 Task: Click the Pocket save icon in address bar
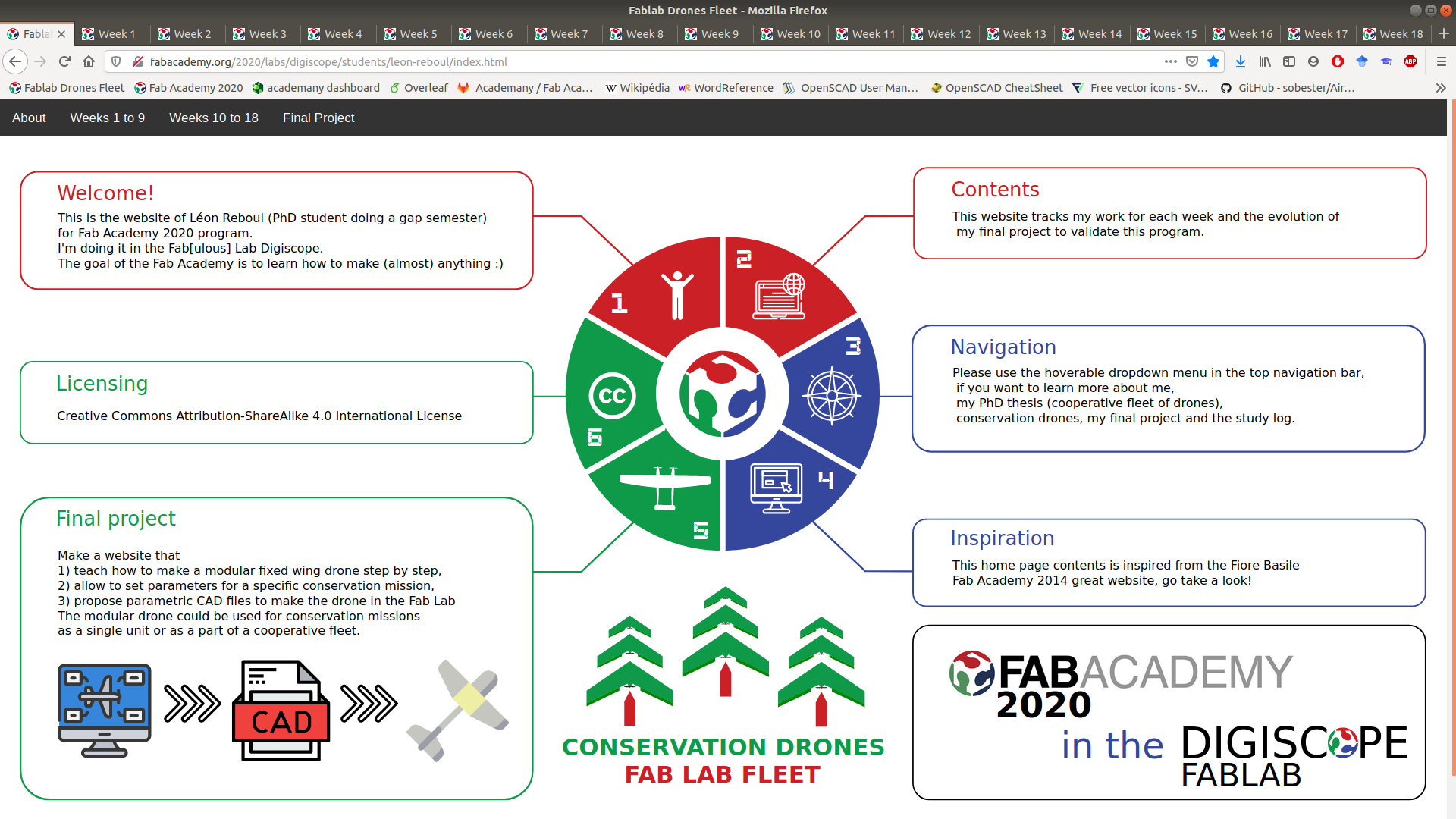click(x=1192, y=61)
